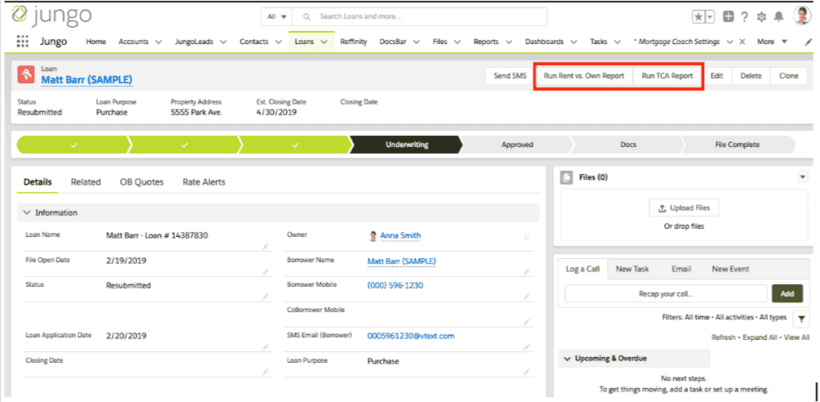Open the Anna Smith owner link

click(399, 236)
